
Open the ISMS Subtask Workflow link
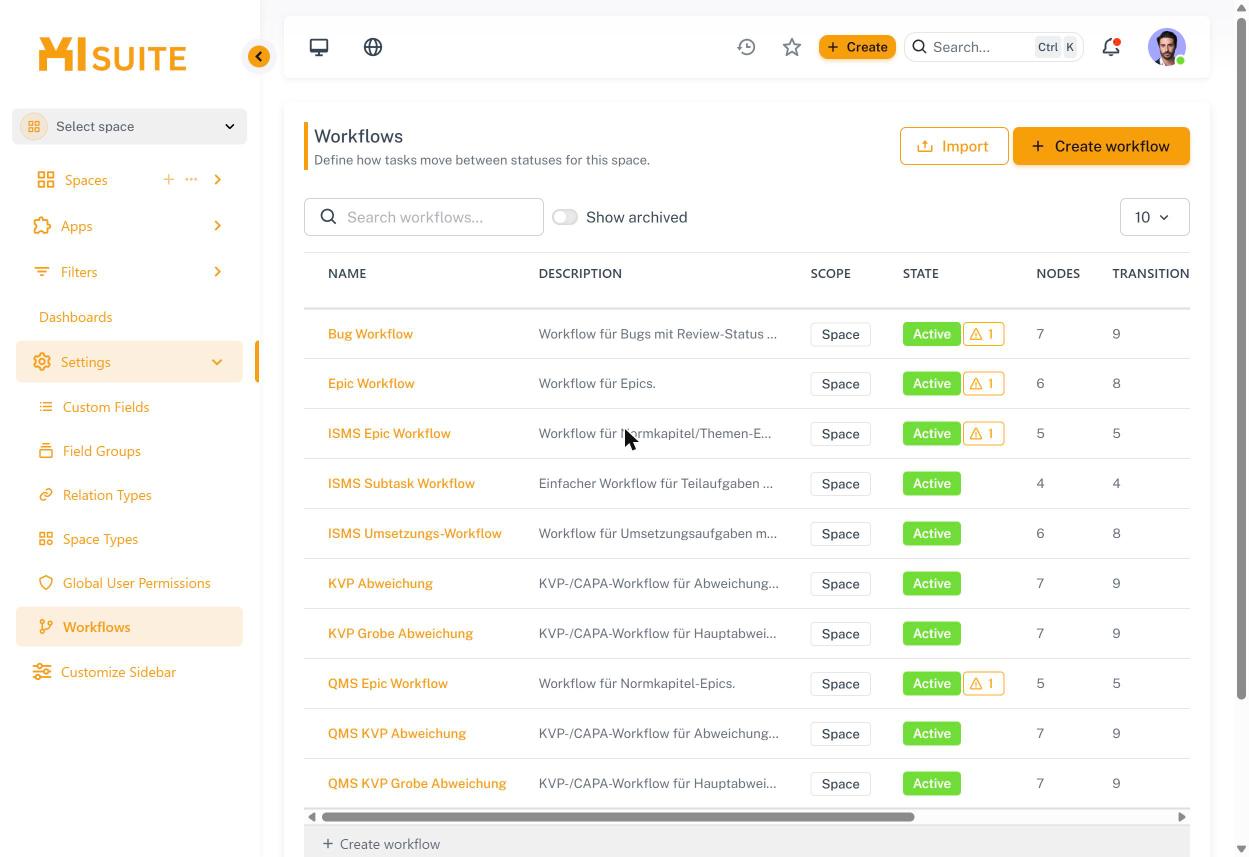pyautogui.click(x=401, y=484)
